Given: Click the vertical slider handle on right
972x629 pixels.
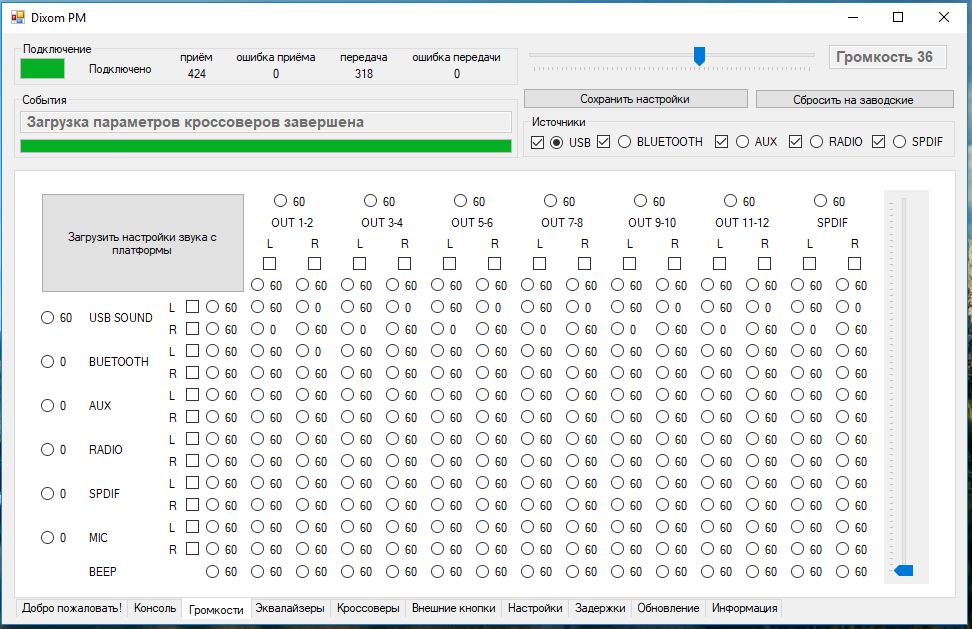Looking at the screenshot, I should point(904,570).
